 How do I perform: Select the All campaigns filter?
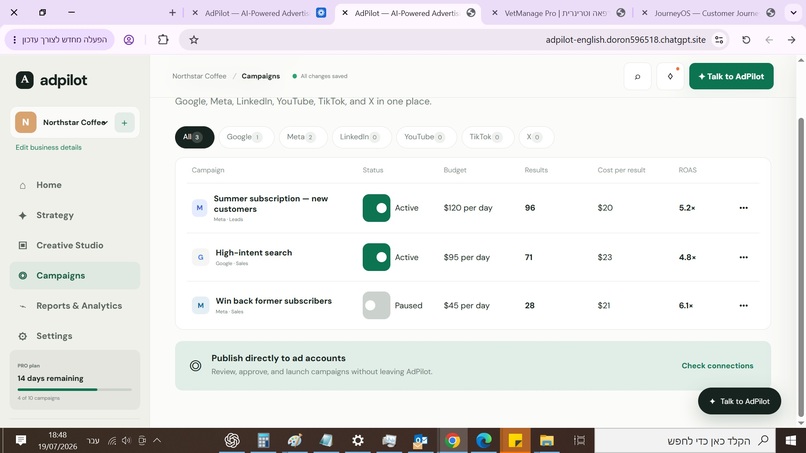tap(194, 137)
